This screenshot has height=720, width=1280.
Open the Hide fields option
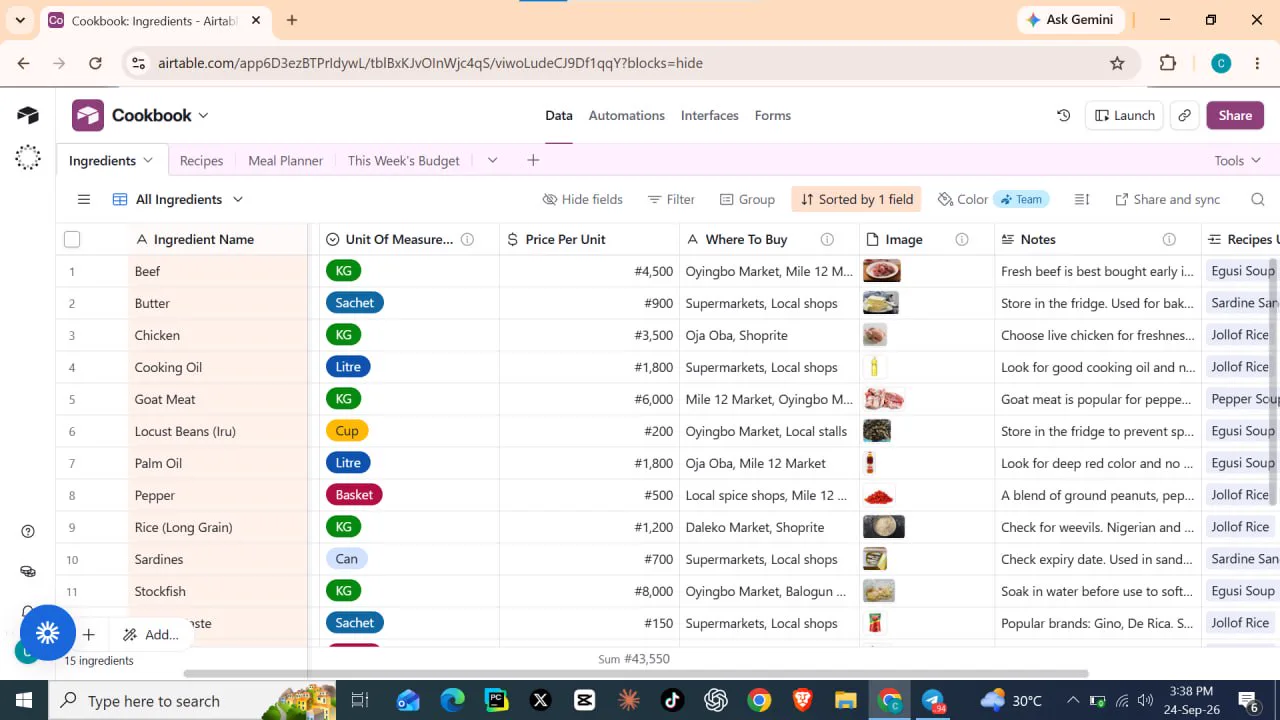tap(582, 199)
